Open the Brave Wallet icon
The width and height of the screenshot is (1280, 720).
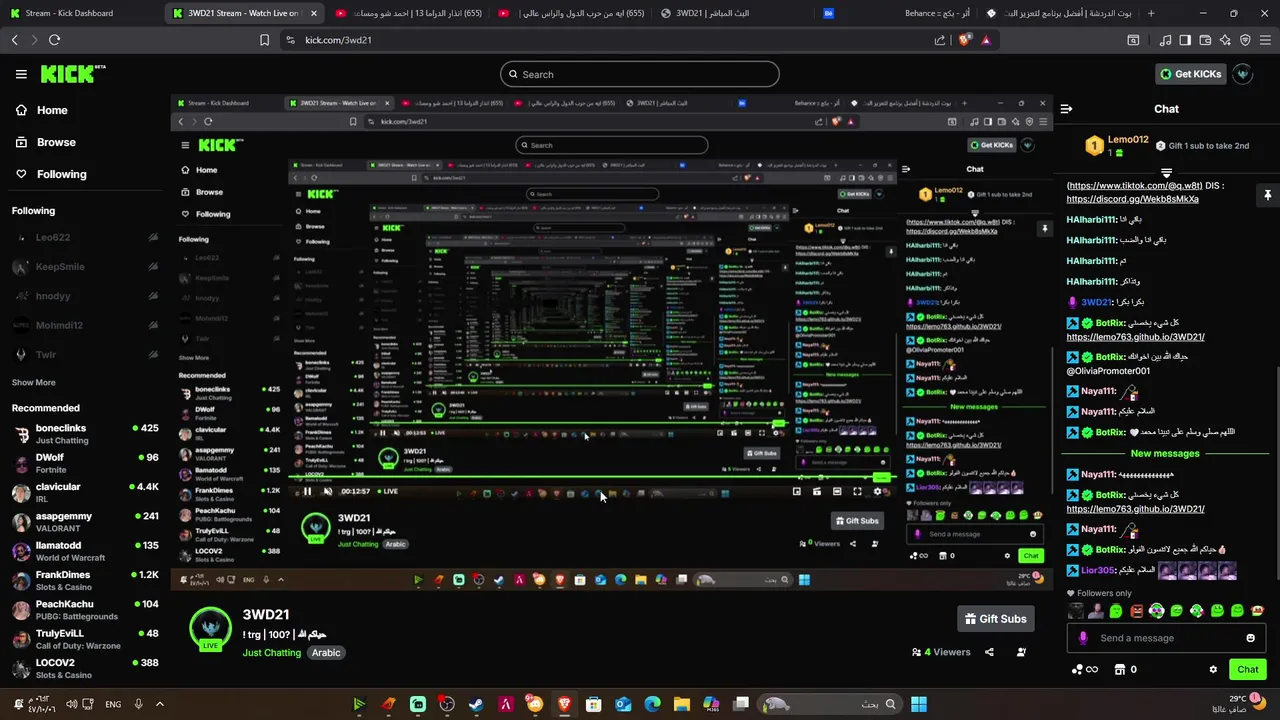click(x=1205, y=40)
